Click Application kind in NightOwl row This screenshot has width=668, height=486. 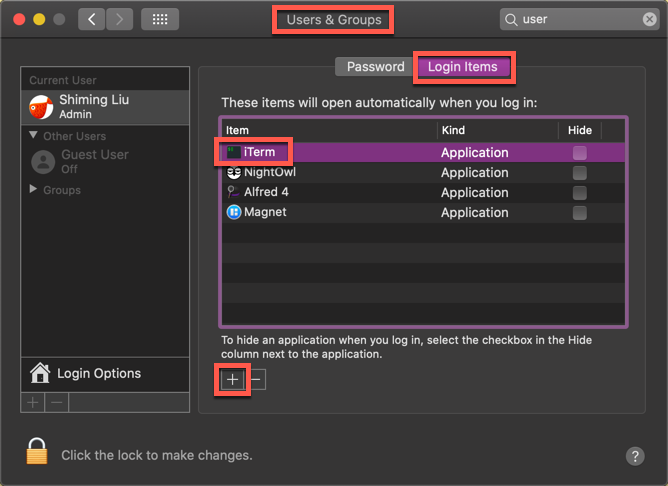(475, 173)
